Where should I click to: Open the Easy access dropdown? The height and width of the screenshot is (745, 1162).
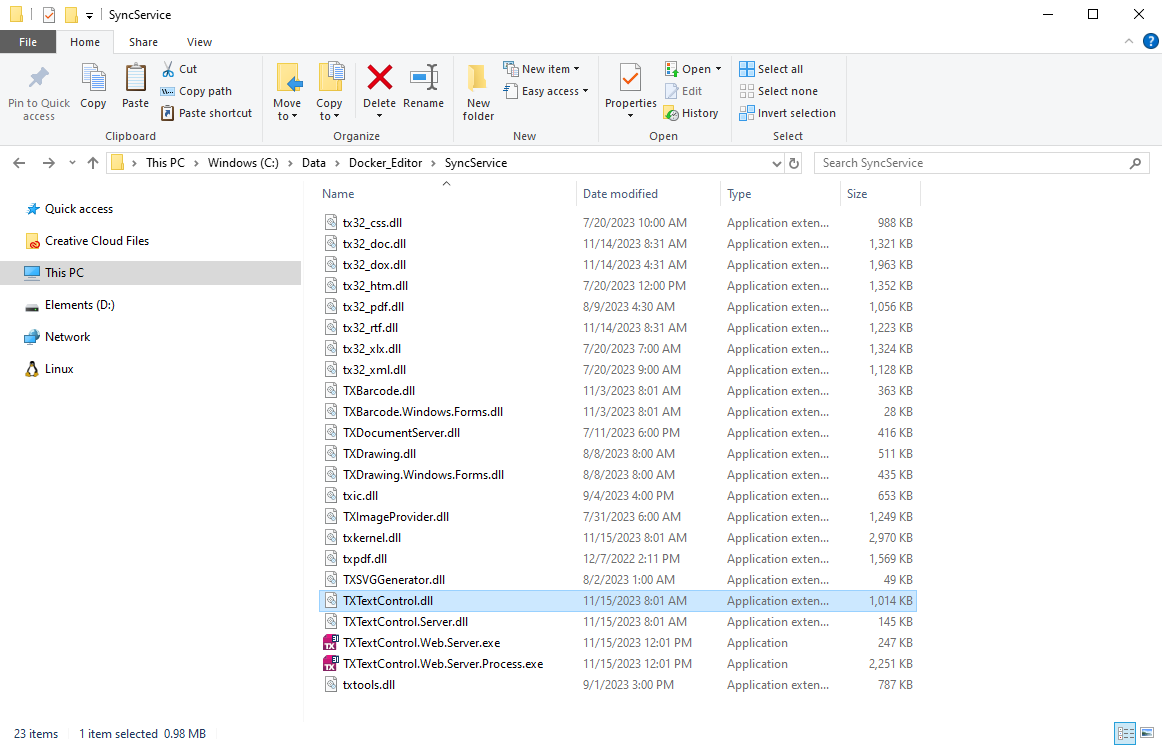[545, 91]
